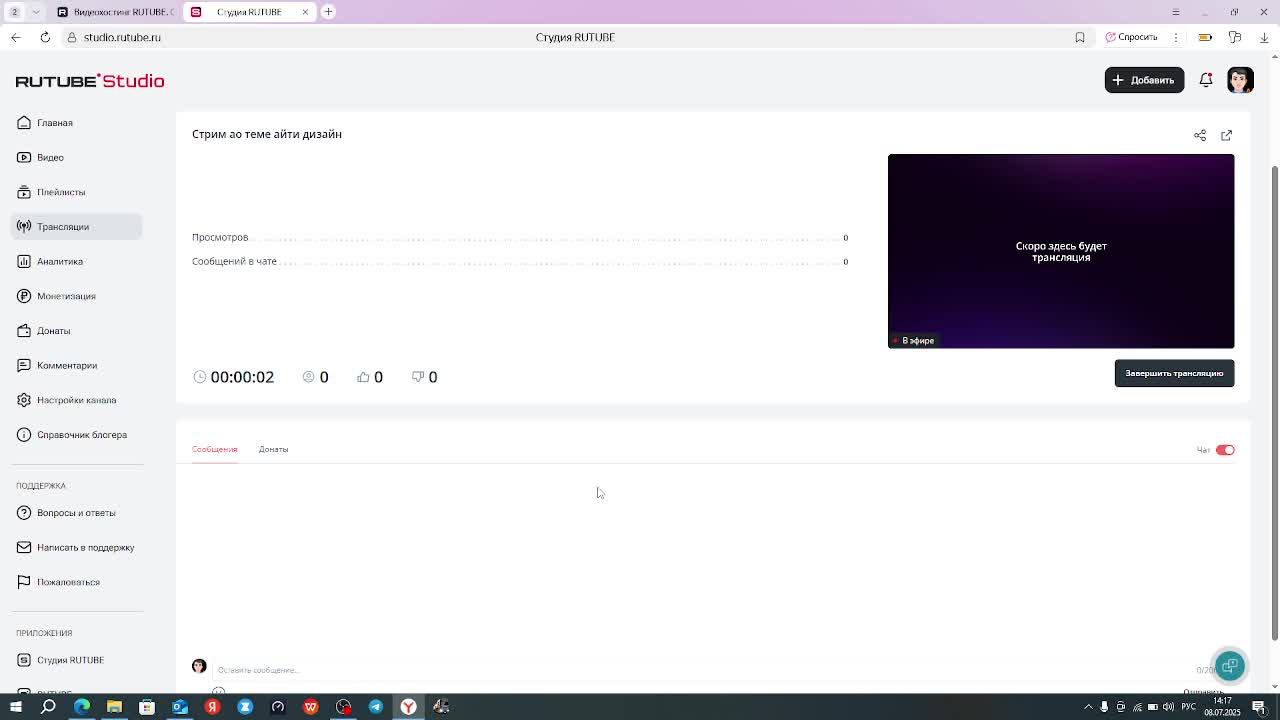
Task: Open Telegram from the taskbar
Action: point(376,707)
